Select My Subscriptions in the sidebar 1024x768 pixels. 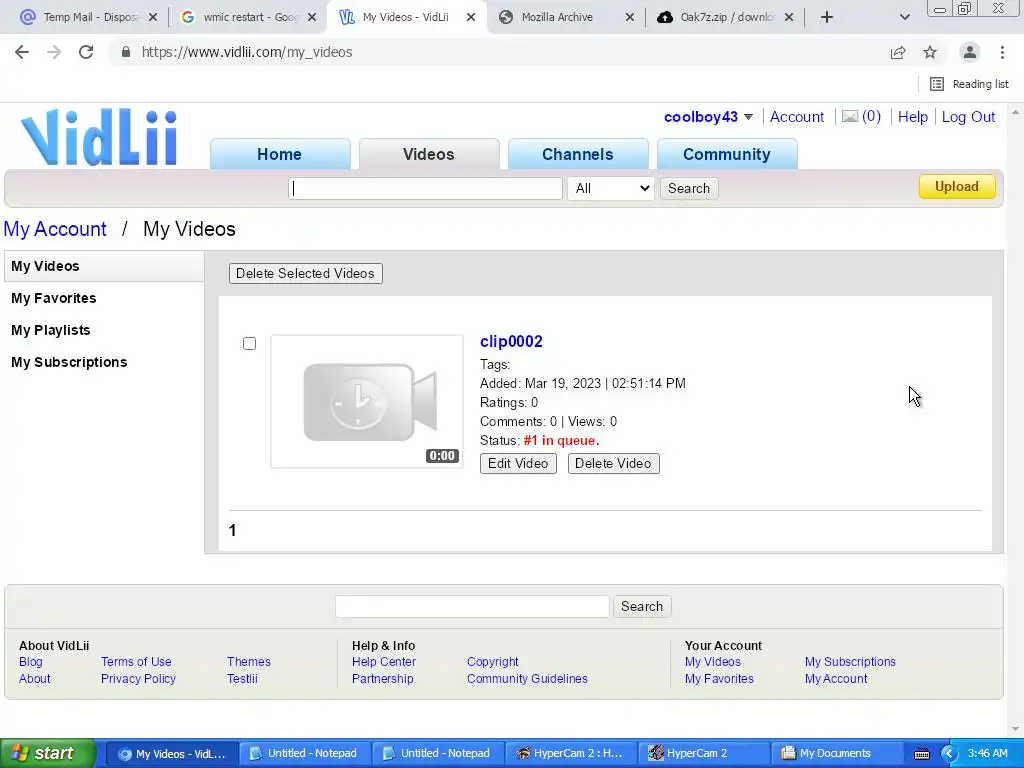point(69,362)
